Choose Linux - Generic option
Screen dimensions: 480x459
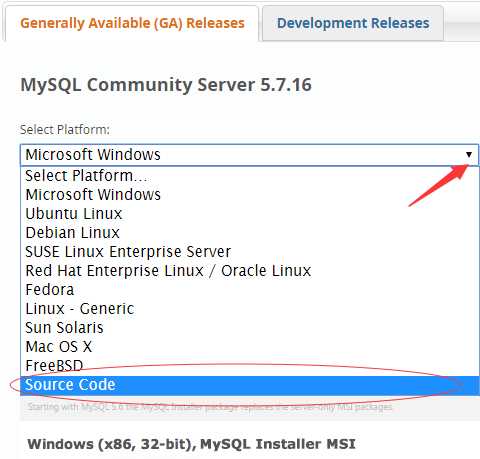click(249, 309)
